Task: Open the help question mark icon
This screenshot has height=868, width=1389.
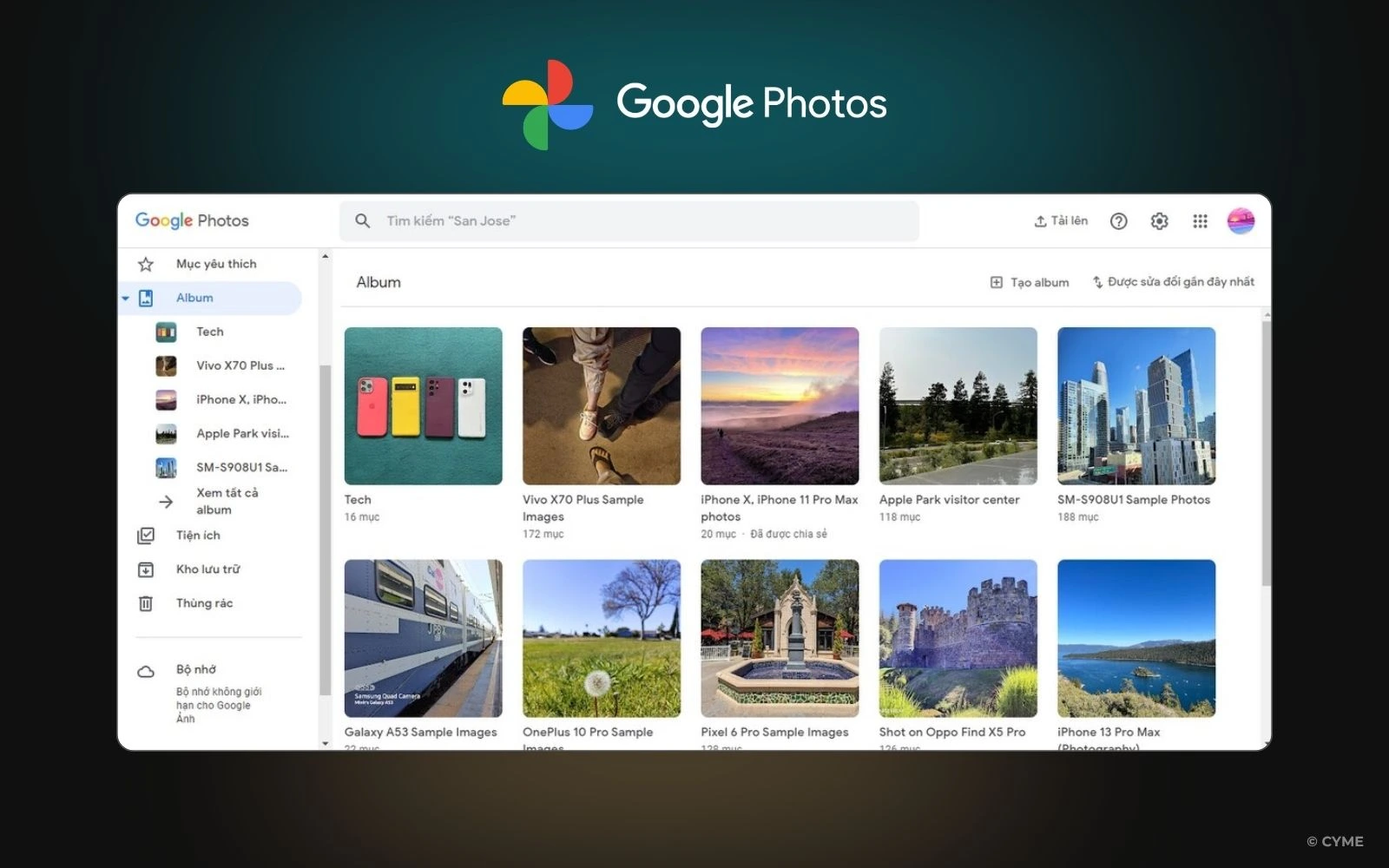Action: pyautogui.click(x=1118, y=221)
